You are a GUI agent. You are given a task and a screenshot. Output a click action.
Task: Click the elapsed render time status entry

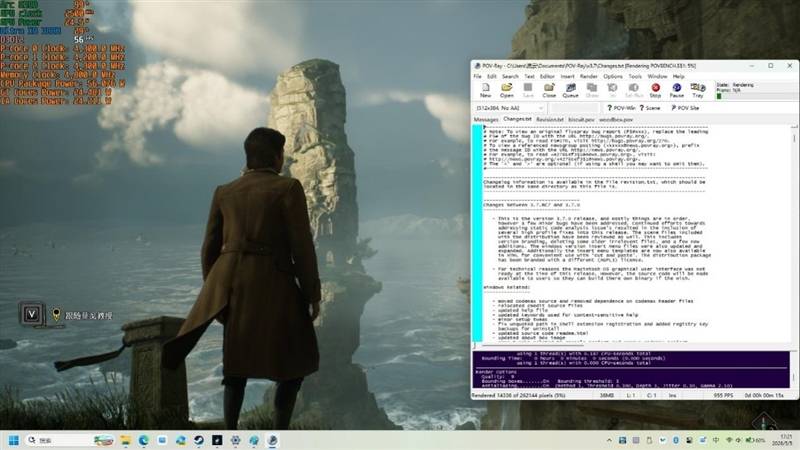764,395
